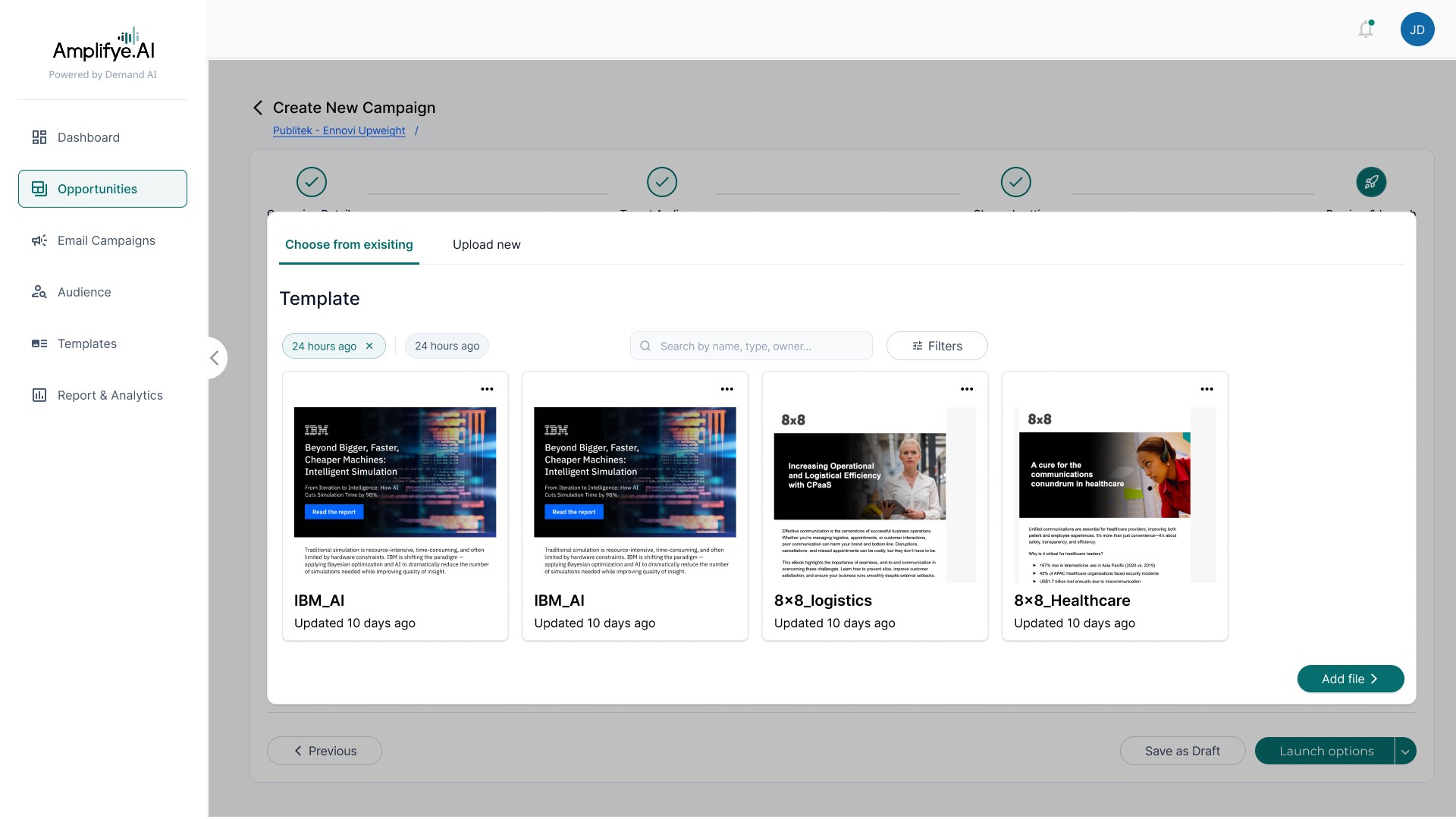Open the Audience sidebar page
The height and width of the screenshot is (819, 1456).
click(84, 292)
